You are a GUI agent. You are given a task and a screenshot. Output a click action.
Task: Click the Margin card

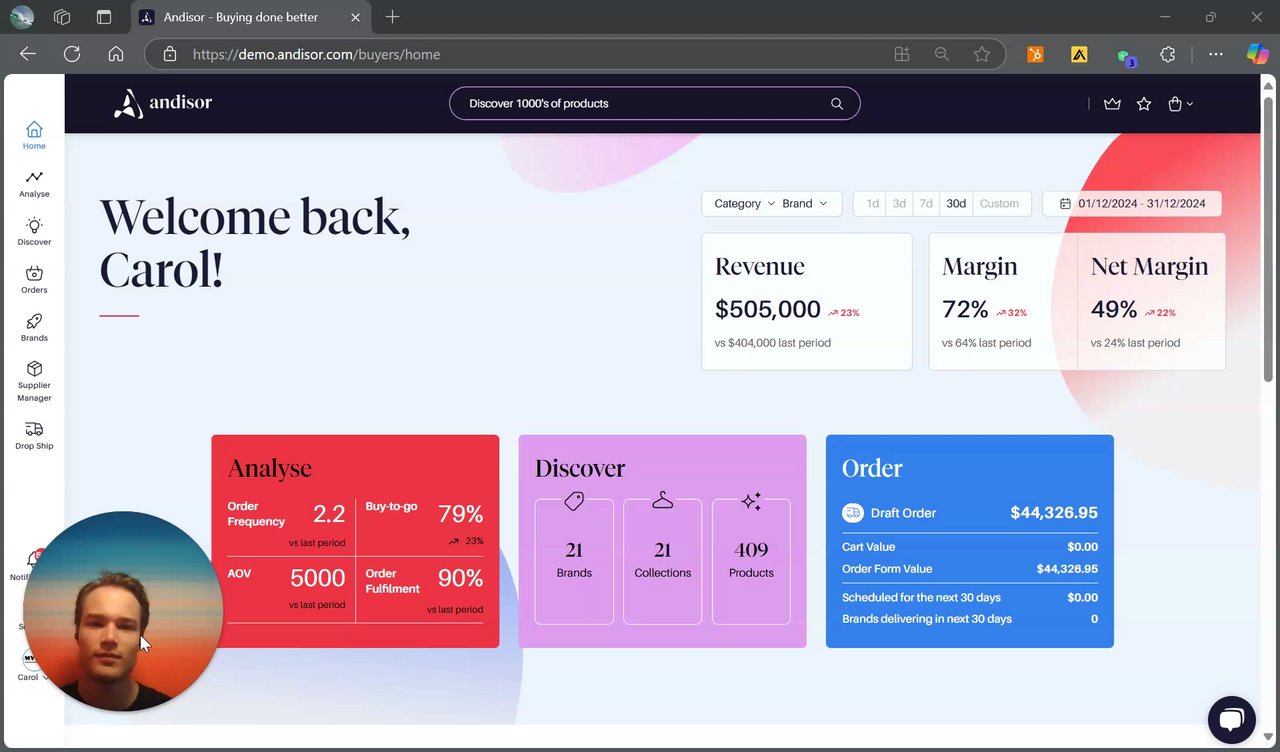[1003, 302]
